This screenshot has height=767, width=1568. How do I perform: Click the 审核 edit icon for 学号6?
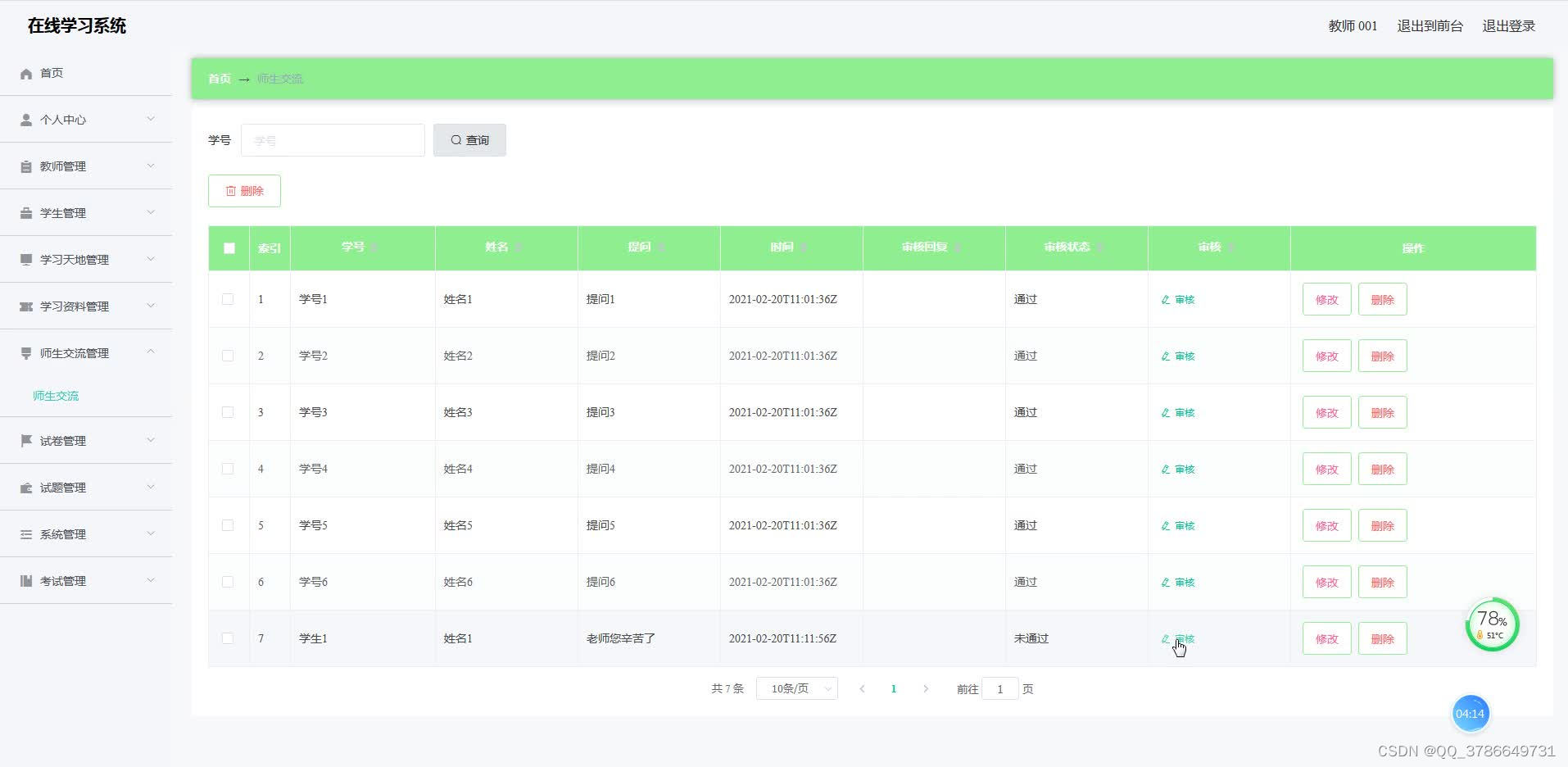pos(1166,583)
